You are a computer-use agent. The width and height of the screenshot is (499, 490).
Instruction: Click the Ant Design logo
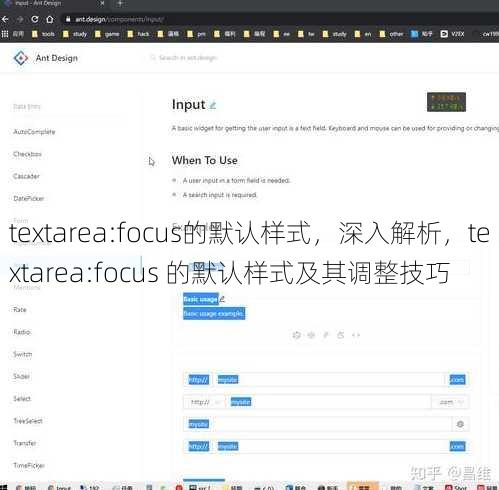click(x=21, y=58)
